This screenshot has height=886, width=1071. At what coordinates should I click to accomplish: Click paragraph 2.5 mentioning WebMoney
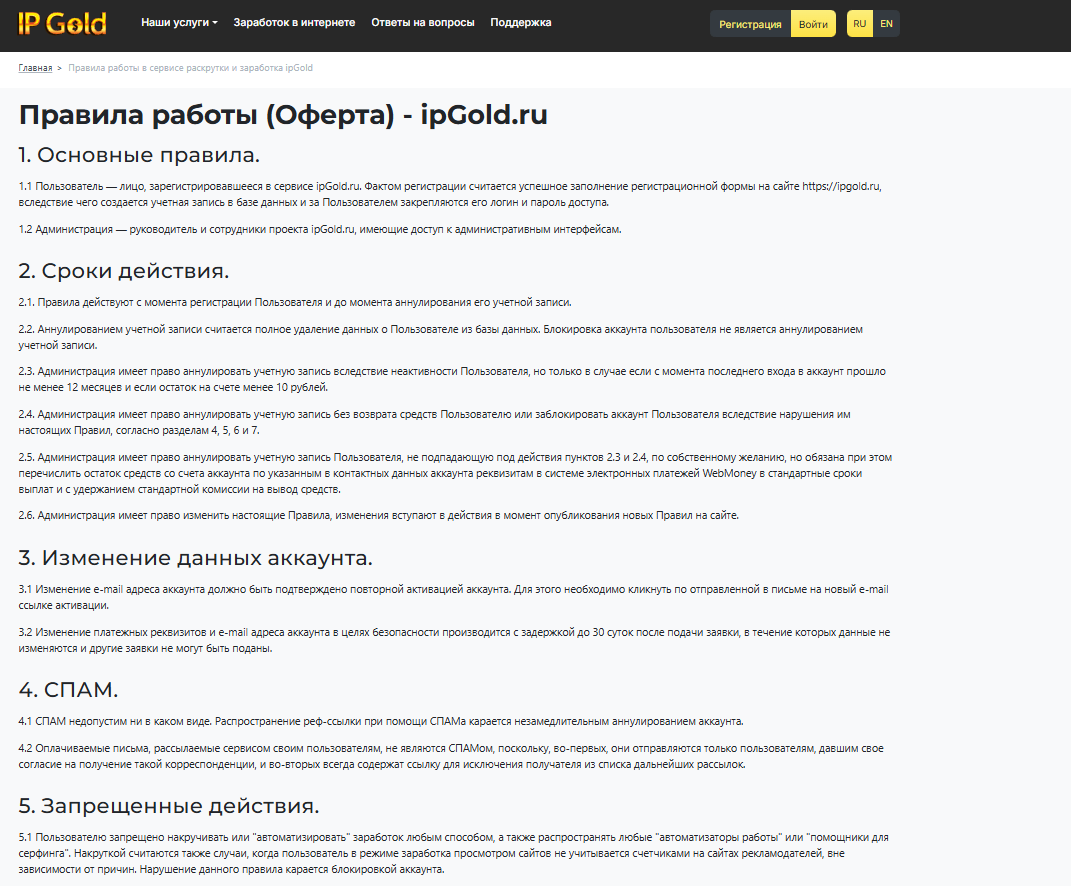tap(456, 473)
